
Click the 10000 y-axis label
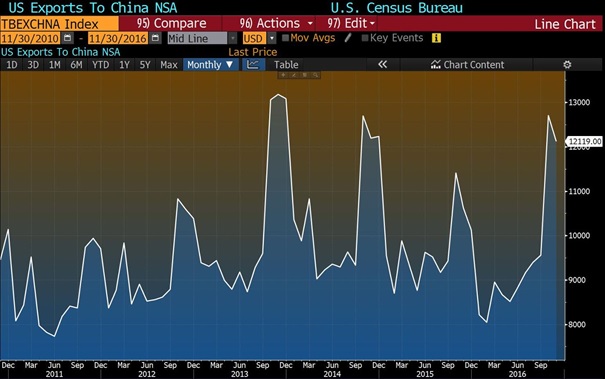coord(579,235)
